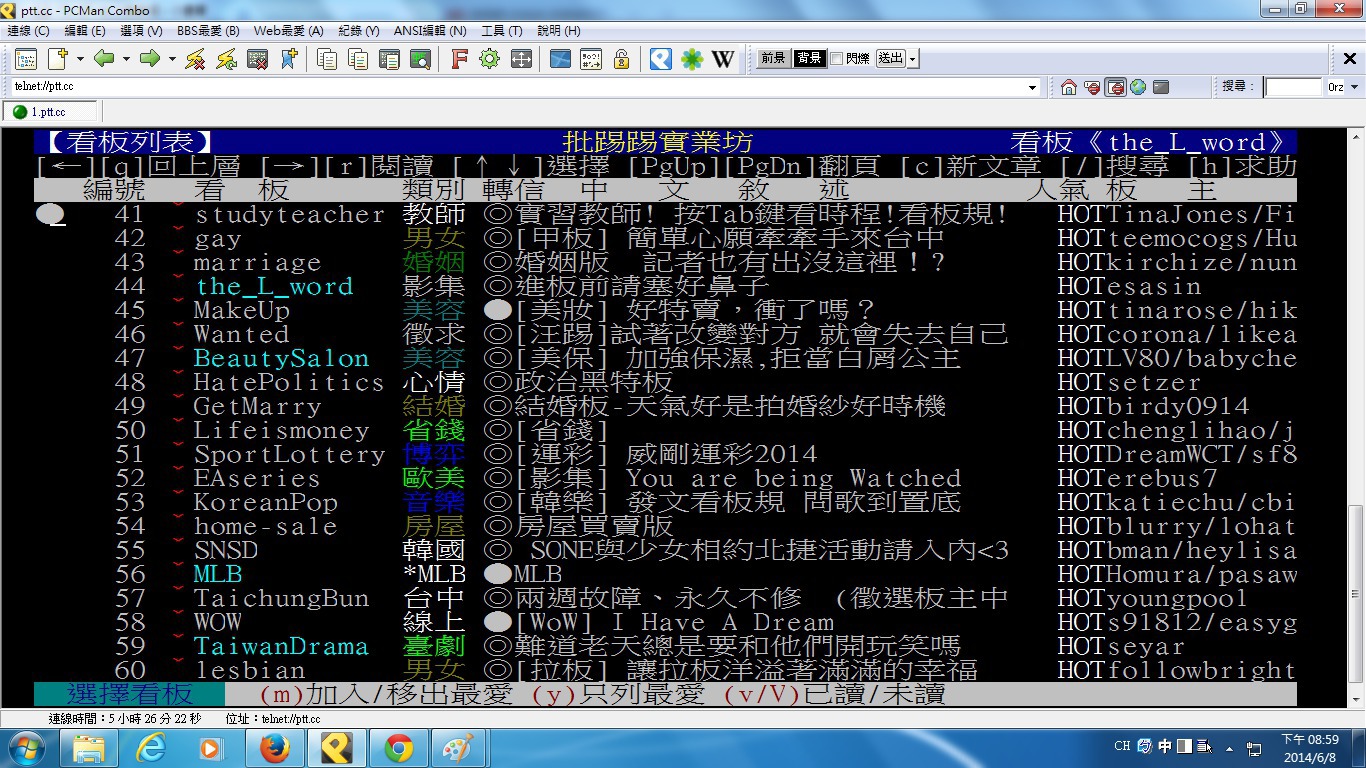Viewport: 1366px width, 768px height.
Task: Click the 送出 send button
Action: point(890,59)
